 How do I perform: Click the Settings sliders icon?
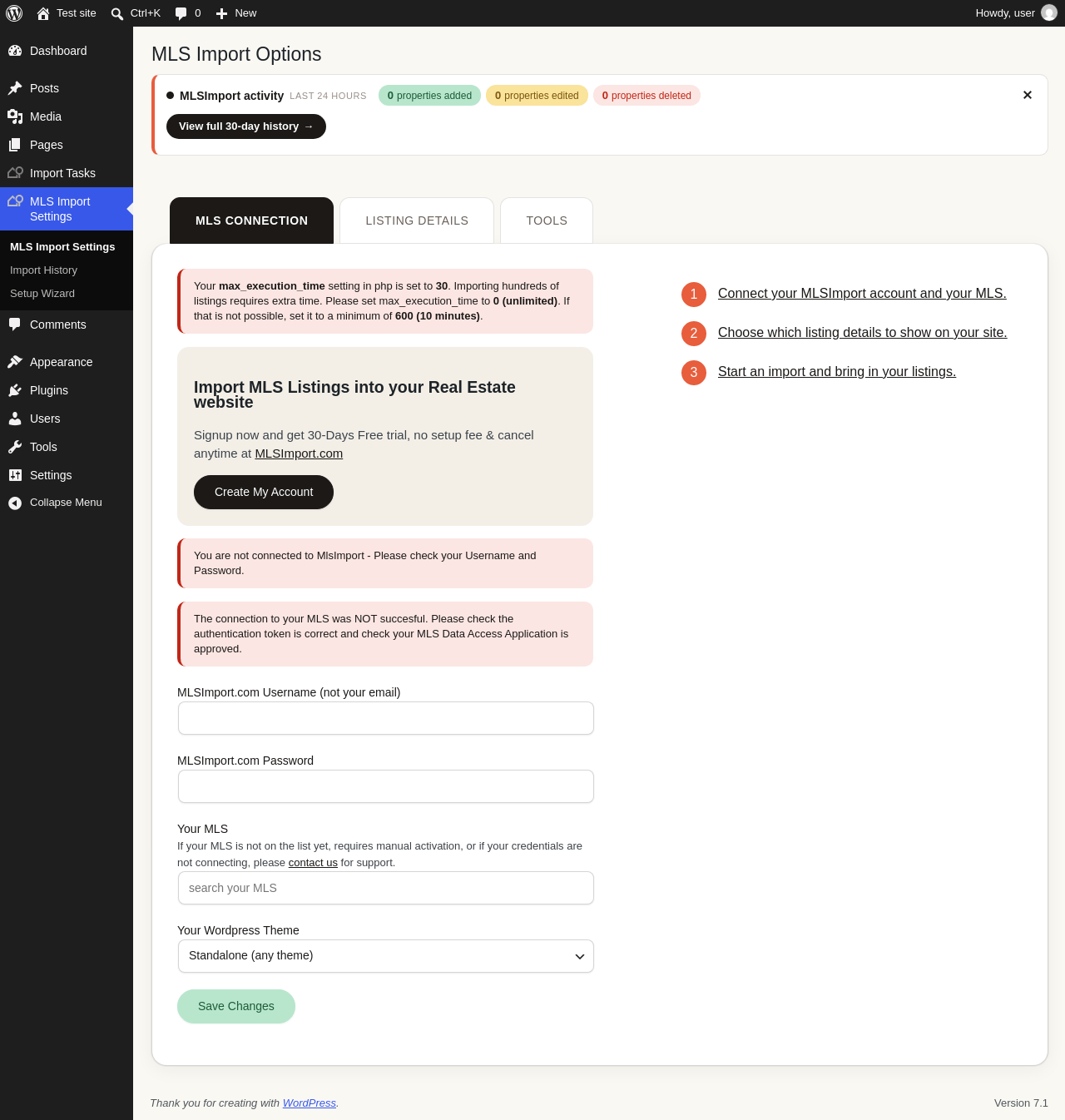[15, 475]
